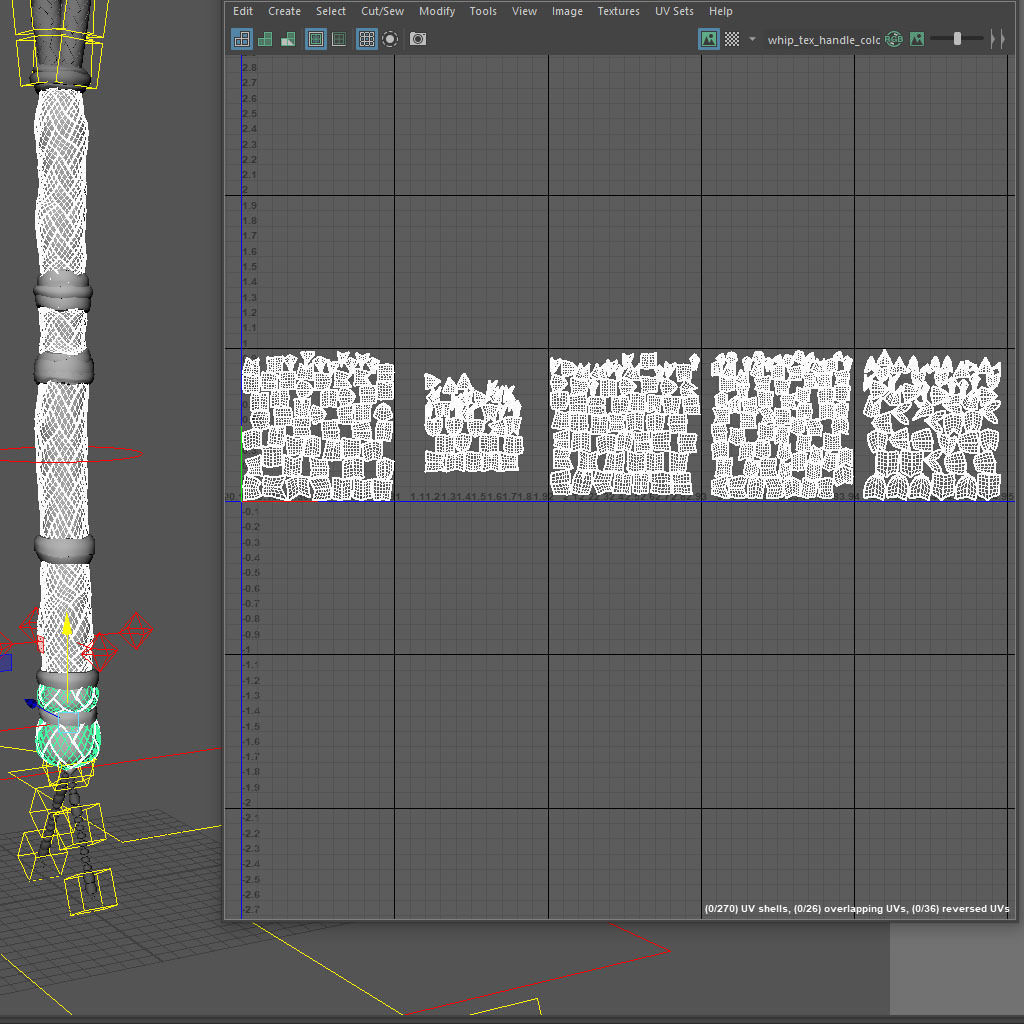Select UV shell group in second tile
Image resolution: width=1024 pixels, height=1024 pixels.
point(473,423)
